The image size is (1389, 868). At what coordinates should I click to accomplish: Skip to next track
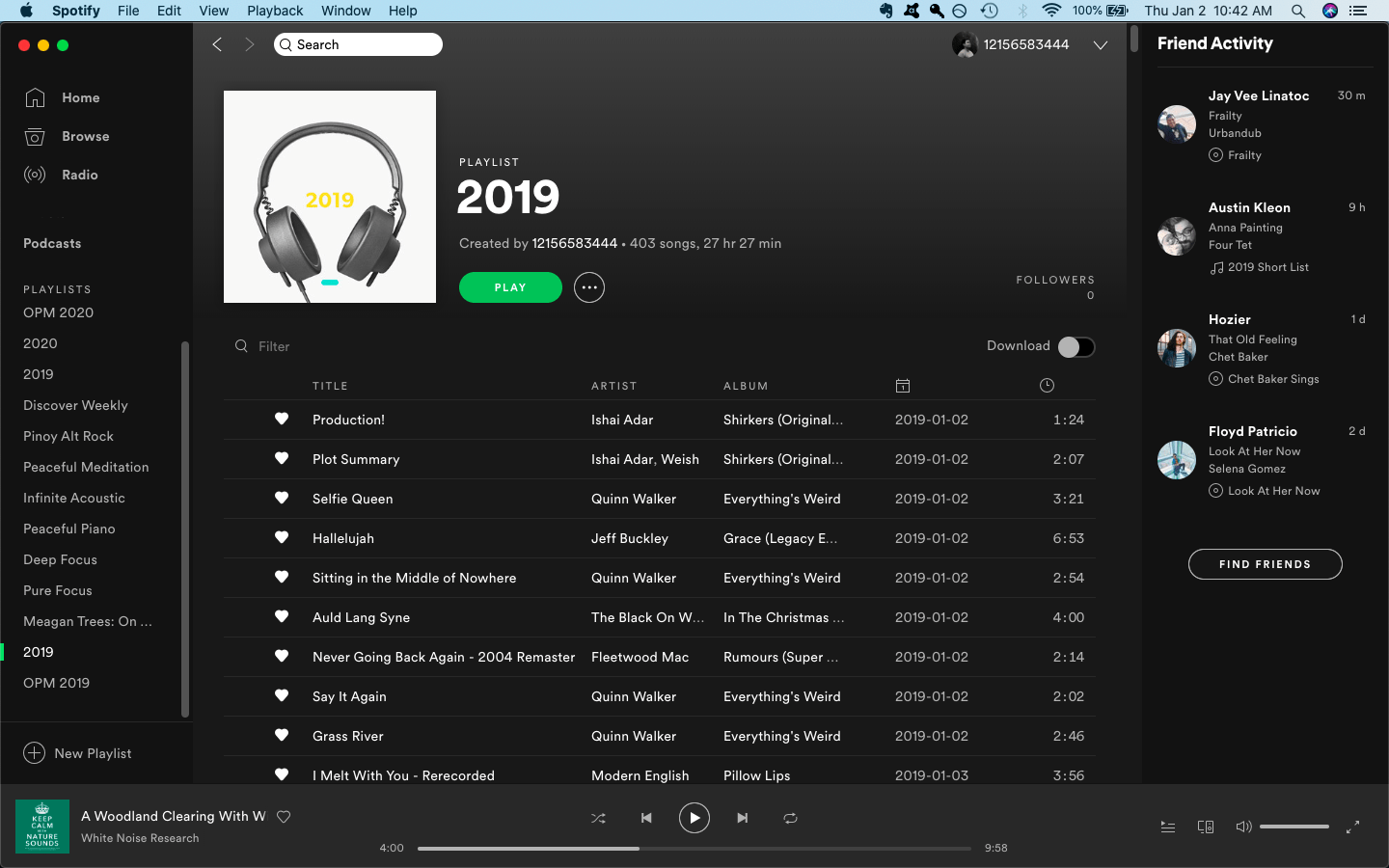point(742,818)
